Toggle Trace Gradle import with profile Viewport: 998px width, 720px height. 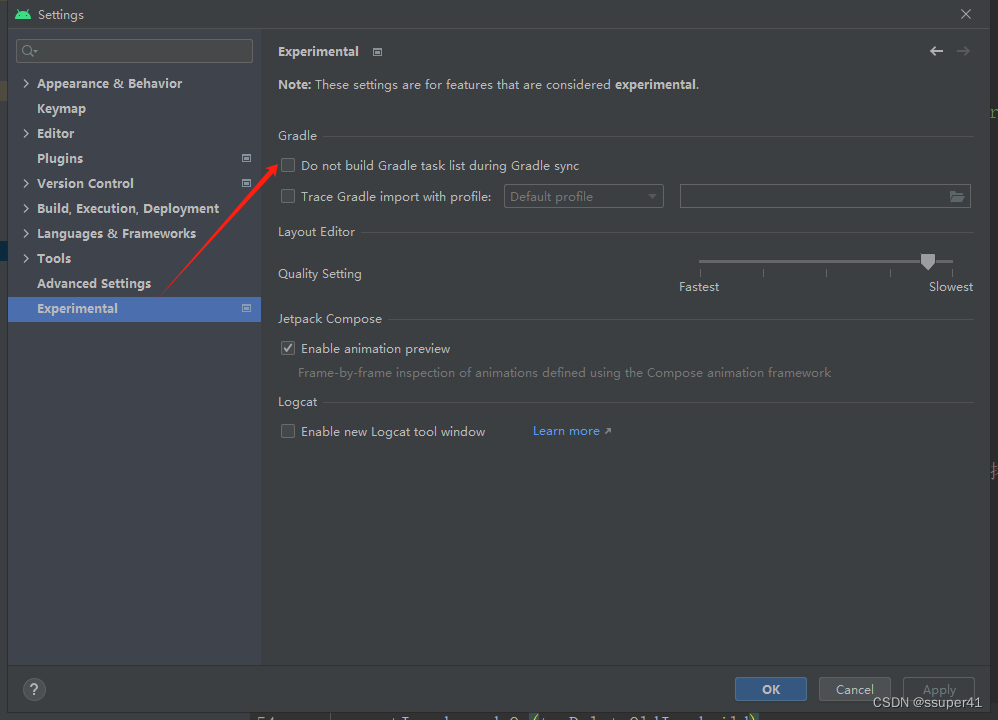(x=288, y=196)
